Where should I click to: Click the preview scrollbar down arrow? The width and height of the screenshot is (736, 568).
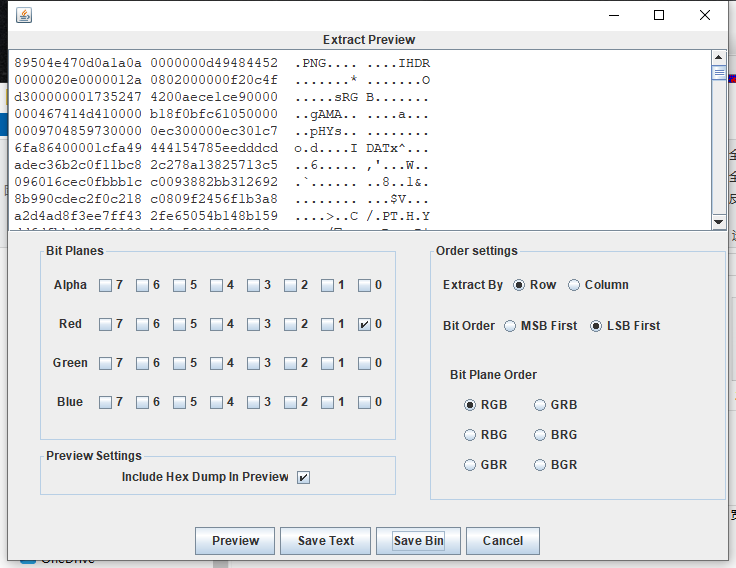click(719, 222)
